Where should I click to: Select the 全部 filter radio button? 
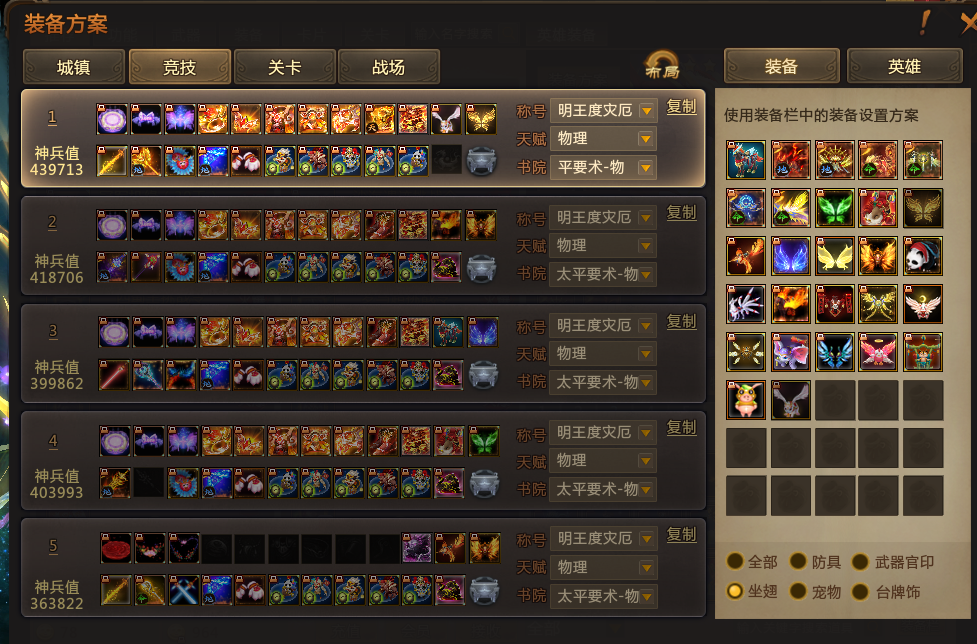point(735,561)
